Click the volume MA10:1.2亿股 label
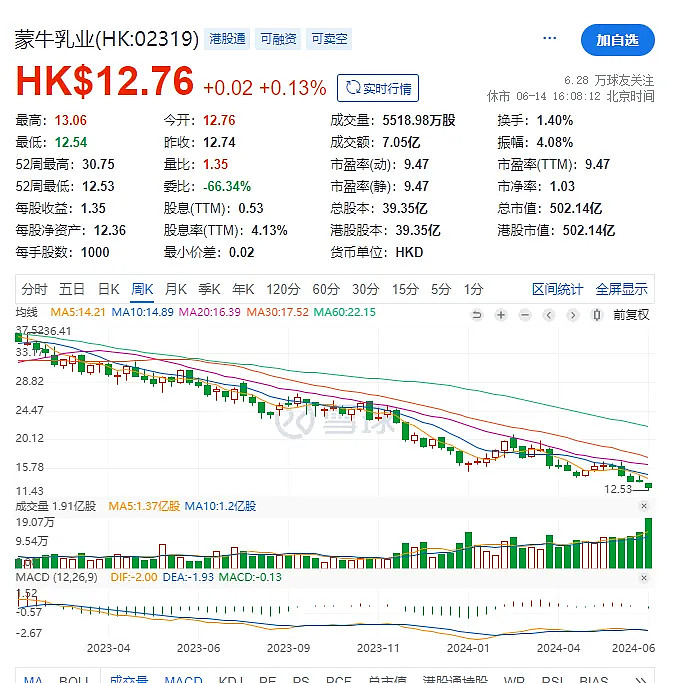The height and width of the screenshot is (683, 682). [x=220, y=506]
